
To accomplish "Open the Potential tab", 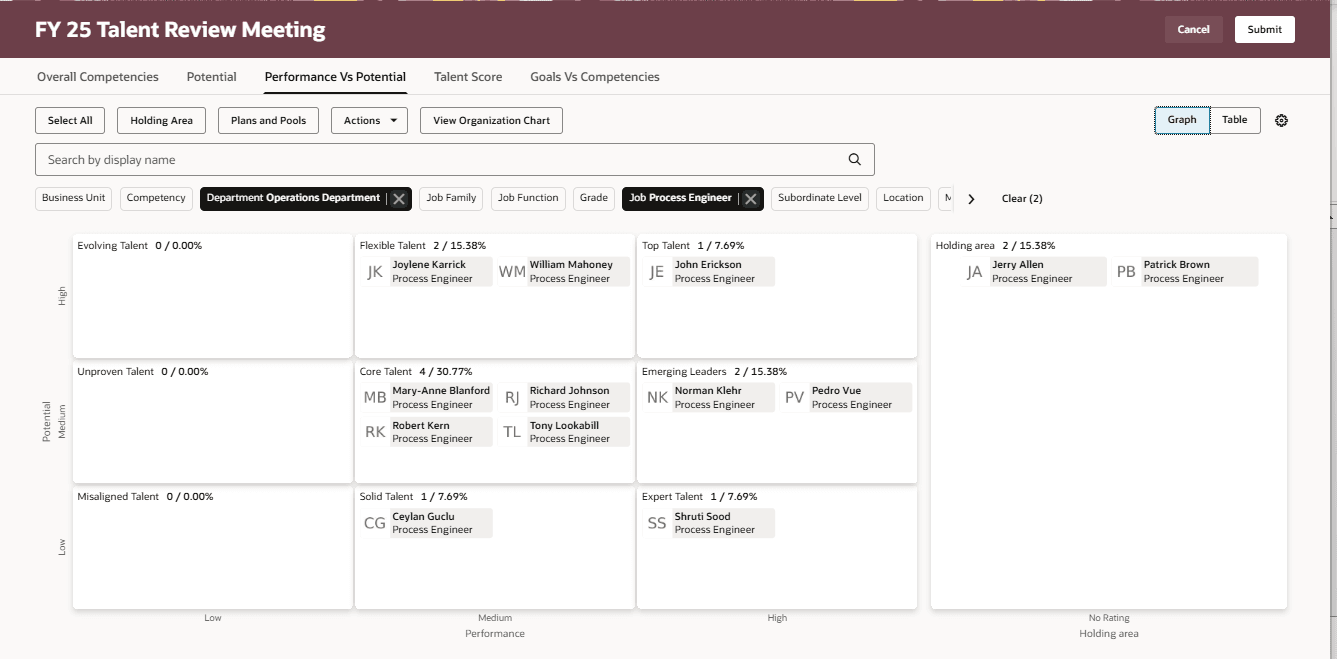I will [x=211, y=76].
